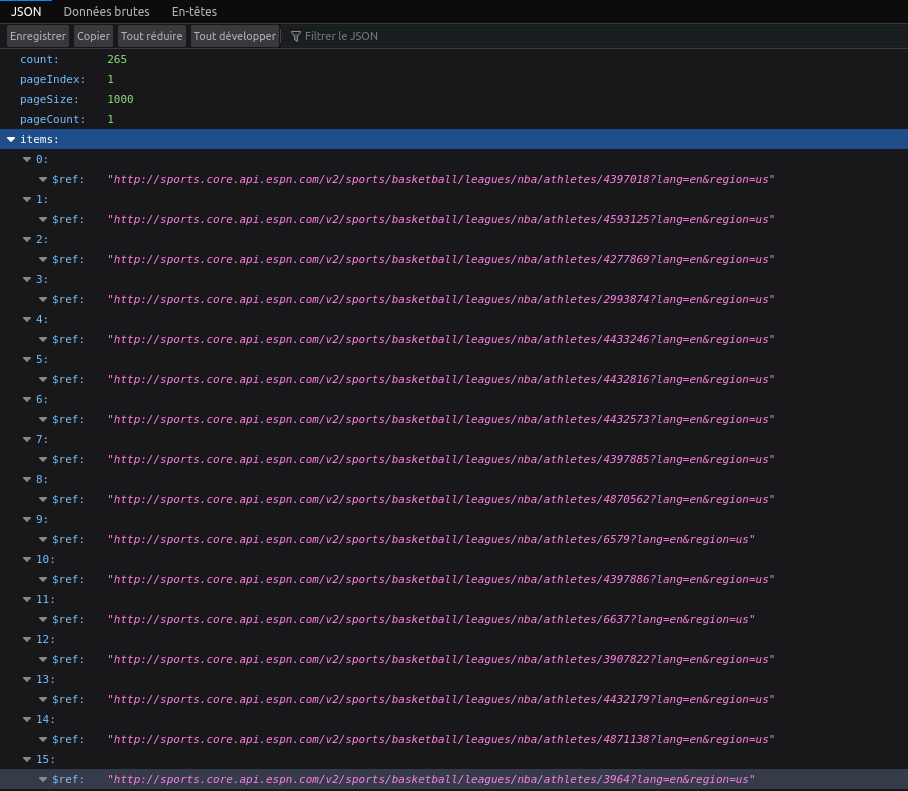Collapse item 9 node arrow
The image size is (908, 791).
pyautogui.click(x=26, y=520)
